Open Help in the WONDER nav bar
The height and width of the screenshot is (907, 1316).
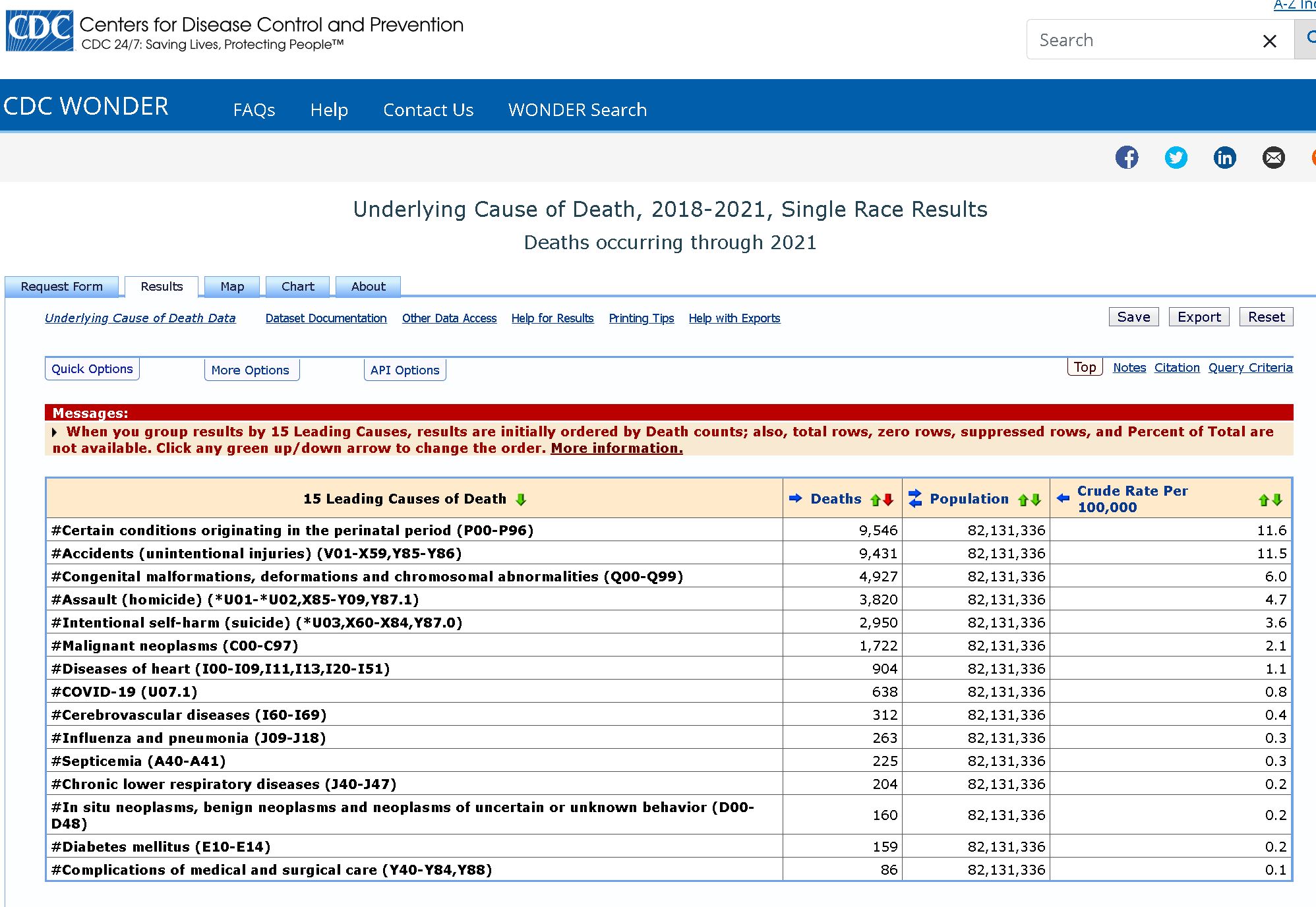click(x=329, y=110)
